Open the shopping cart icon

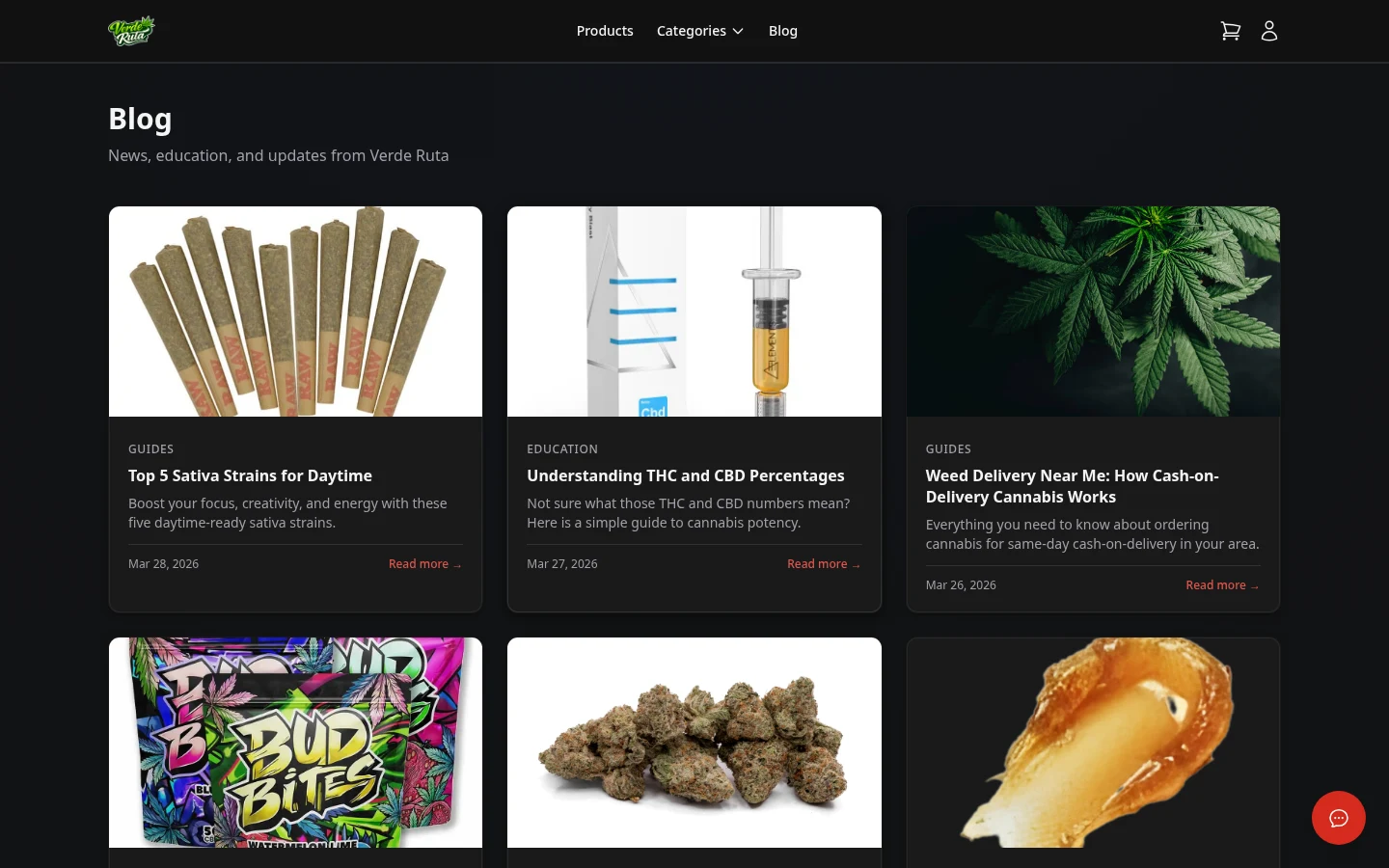[1231, 30]
